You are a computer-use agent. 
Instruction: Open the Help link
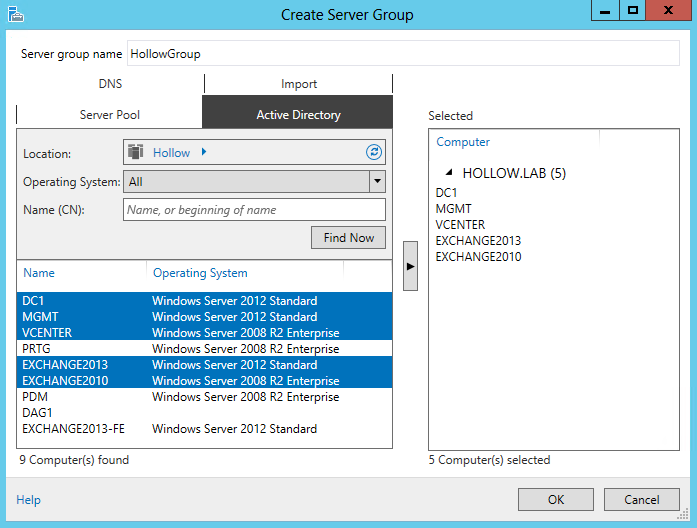(x=29, y=500)
